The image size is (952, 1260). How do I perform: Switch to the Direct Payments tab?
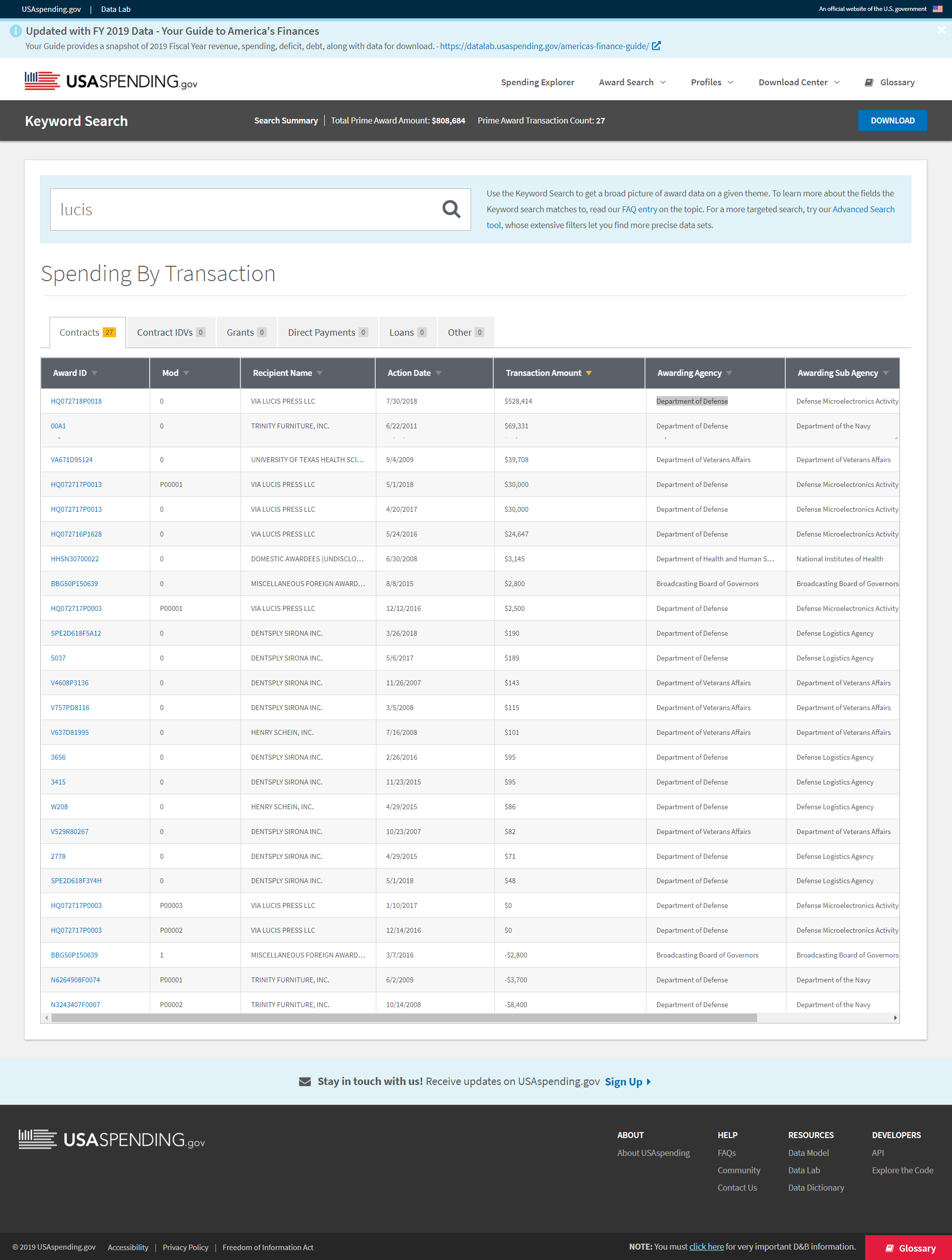(x=328, y=332)
